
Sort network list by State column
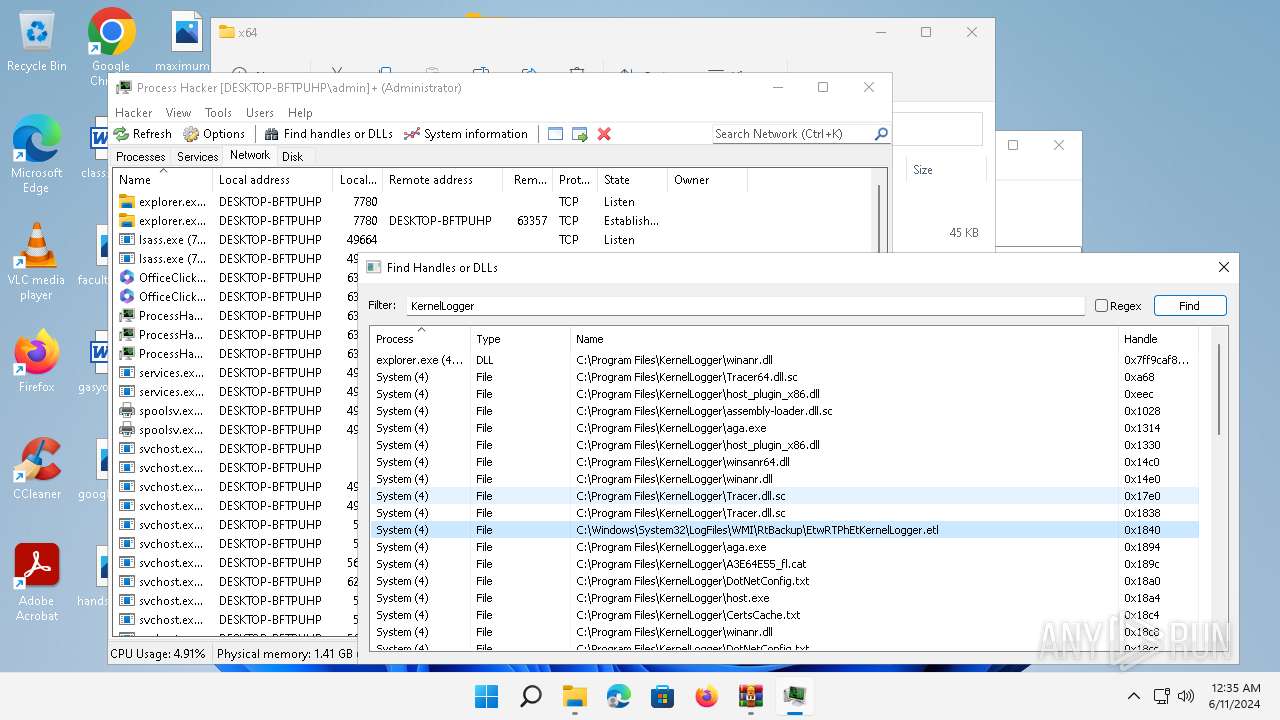click(x=632, y=180)
